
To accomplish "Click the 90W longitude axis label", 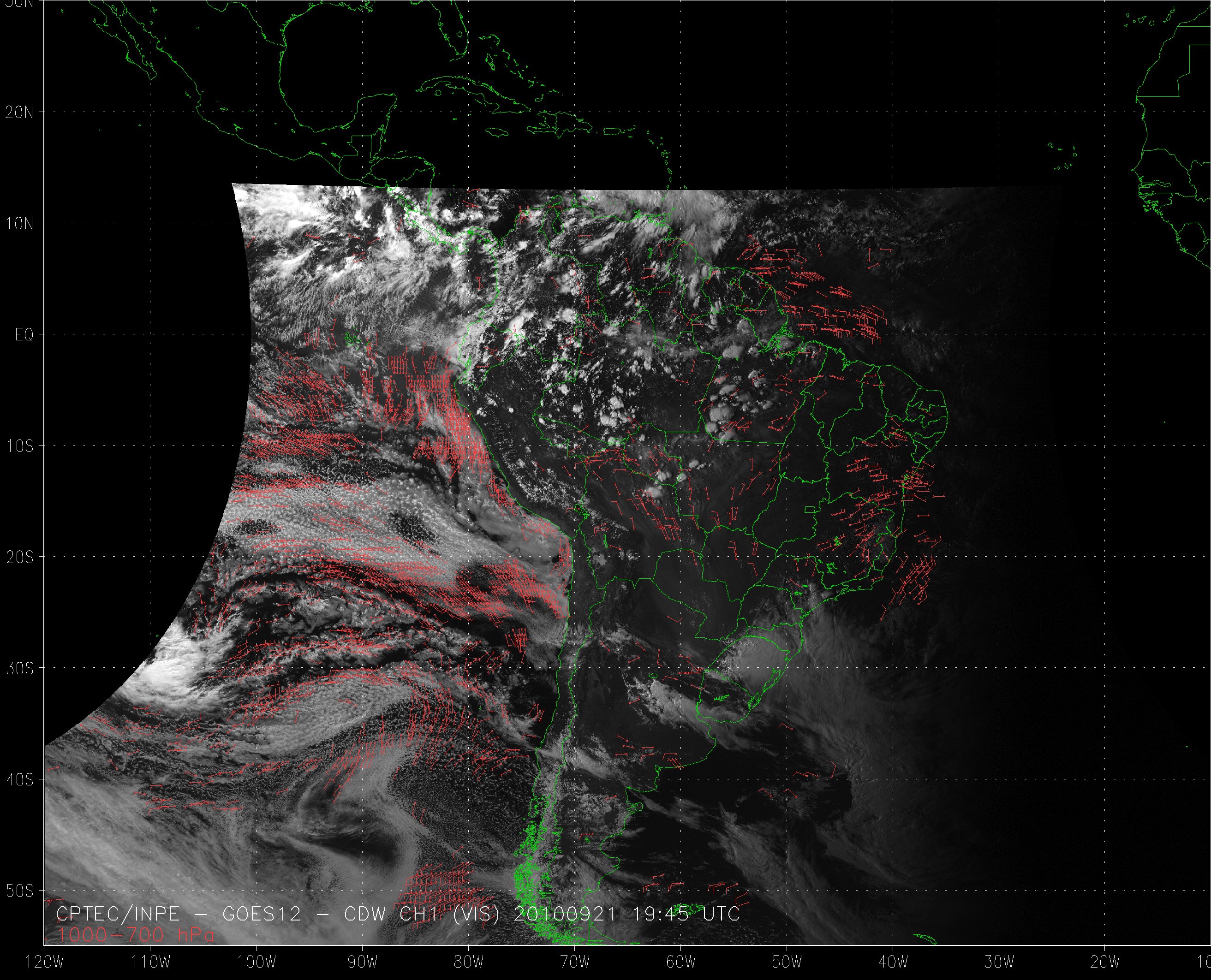I will pos(363,962).
